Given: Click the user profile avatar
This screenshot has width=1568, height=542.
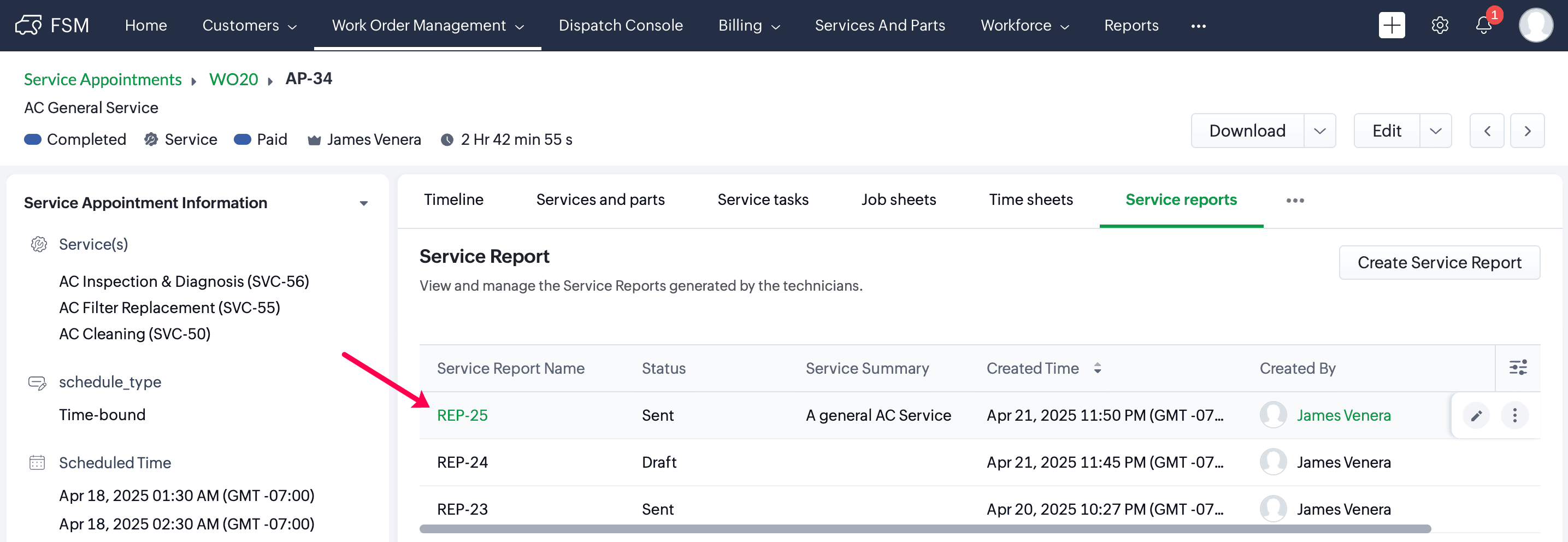Looking at the screenshot, I should pyautogui.click(x=1535, y=26).
